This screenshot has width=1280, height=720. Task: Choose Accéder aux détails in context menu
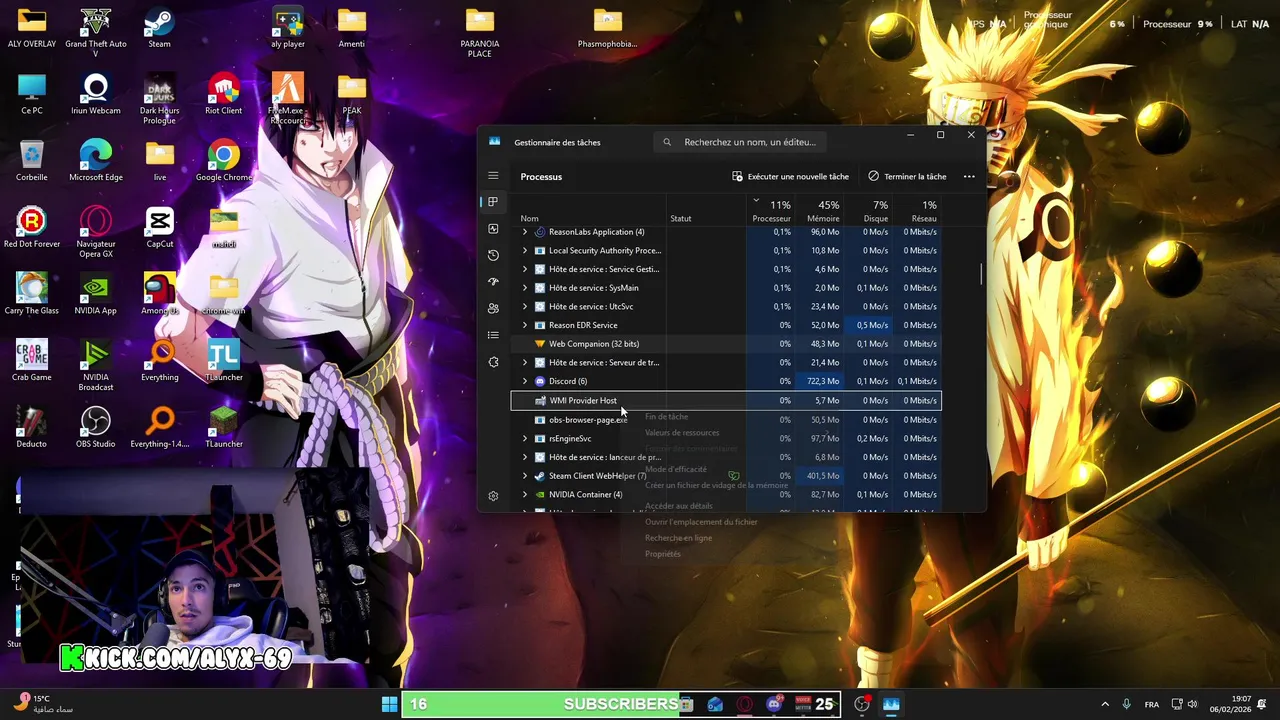pyautogui.click(x=679, y=506)
